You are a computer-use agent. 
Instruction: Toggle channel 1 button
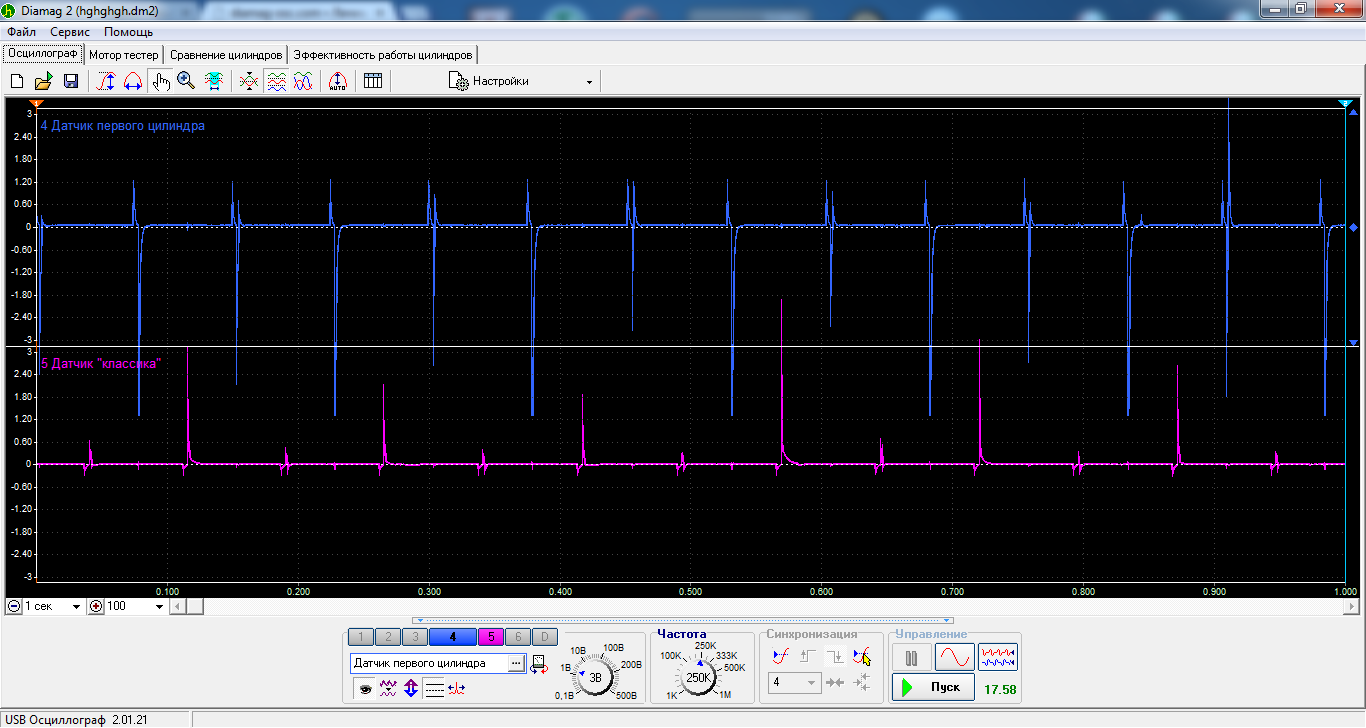tap(361, 636)
